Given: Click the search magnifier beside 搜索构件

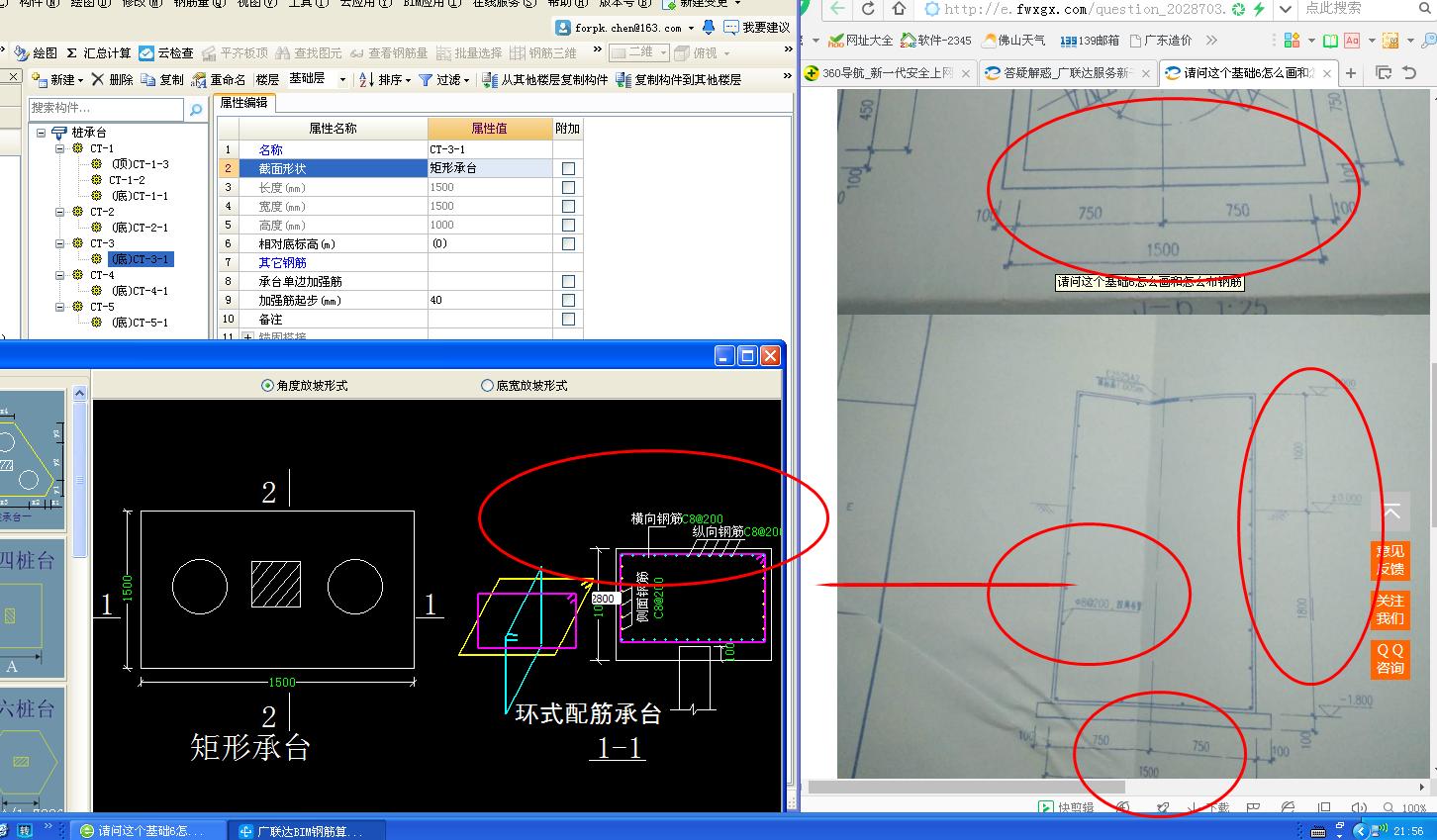Looking at the screenshot, I should (196, 109).
